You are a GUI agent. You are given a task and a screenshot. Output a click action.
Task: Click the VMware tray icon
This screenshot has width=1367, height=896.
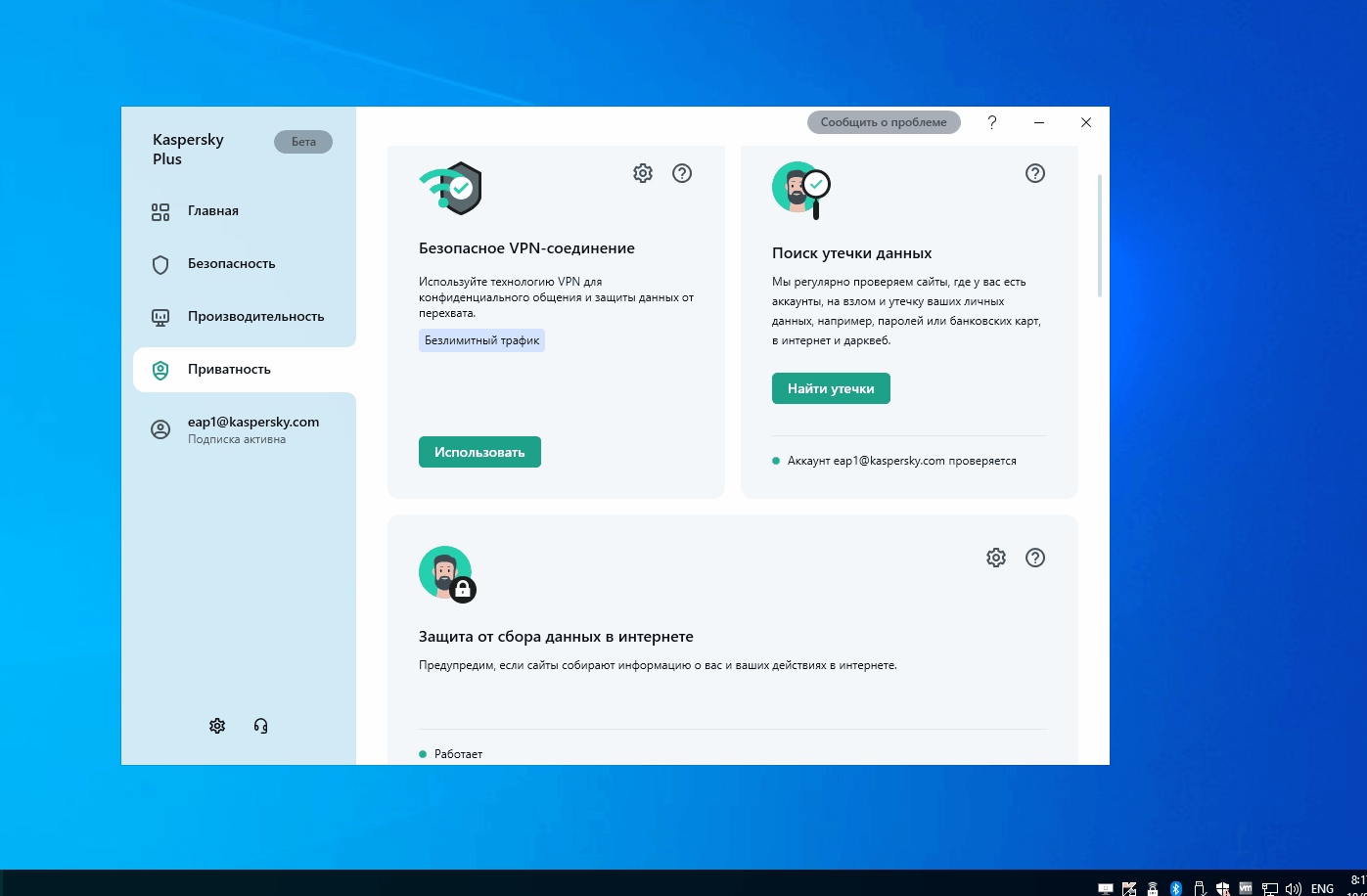coord(1246,886)
